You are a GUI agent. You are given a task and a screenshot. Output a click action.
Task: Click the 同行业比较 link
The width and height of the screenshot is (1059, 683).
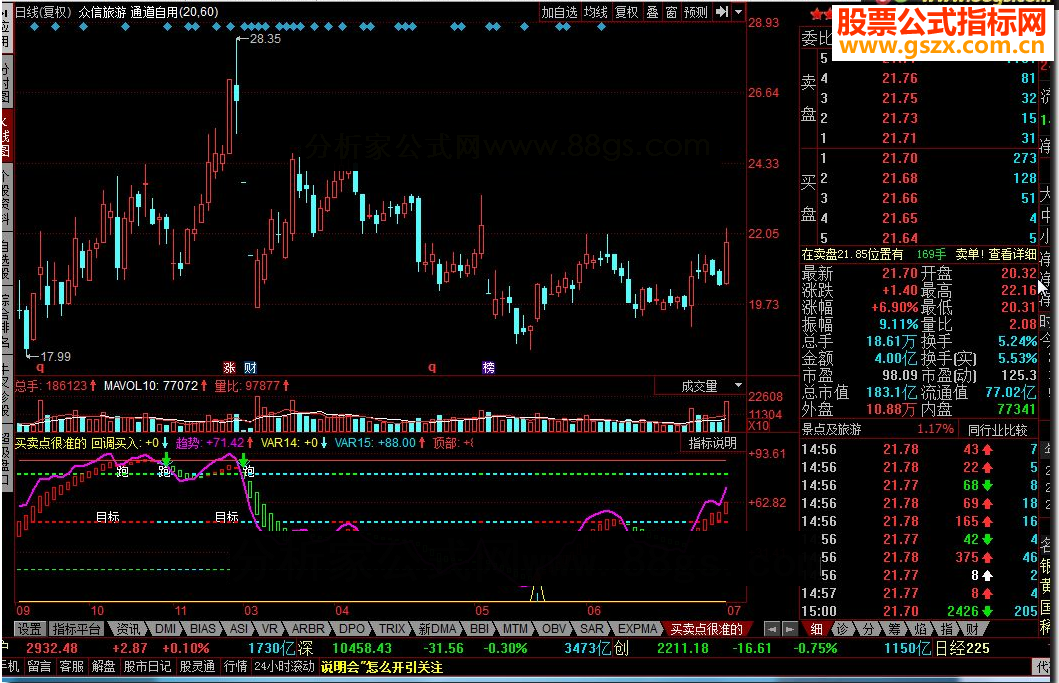coord(998,430)
